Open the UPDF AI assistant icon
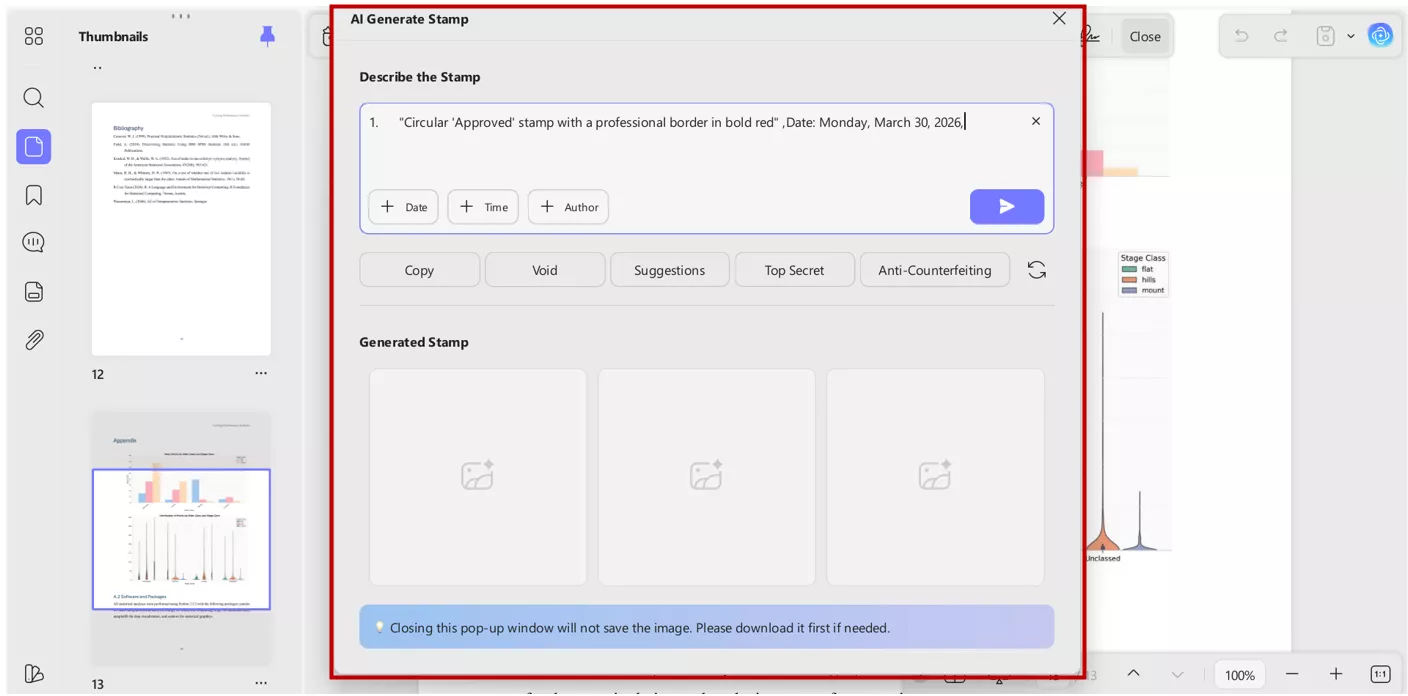The width and height of the screenshot is (1408, 696). (1381, 35)
